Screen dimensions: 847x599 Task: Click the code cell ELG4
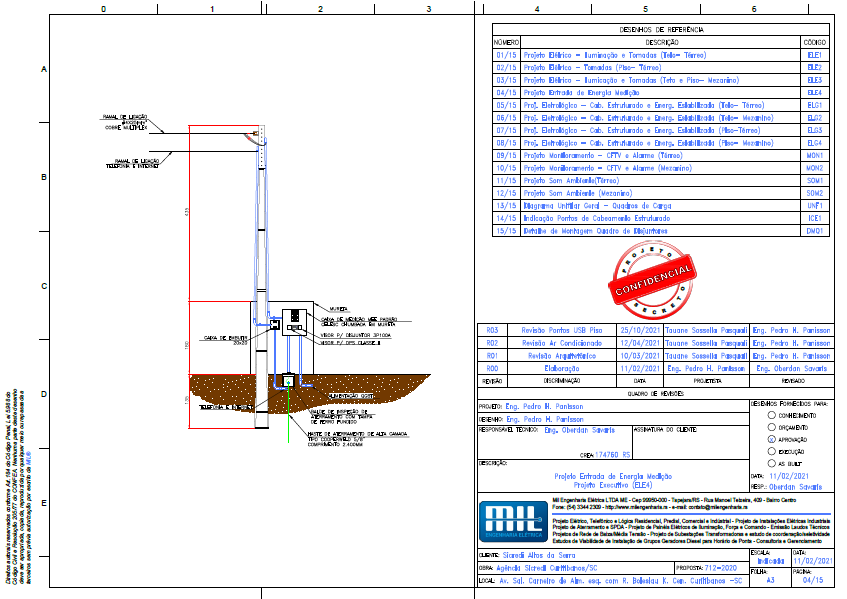(815, 143)
